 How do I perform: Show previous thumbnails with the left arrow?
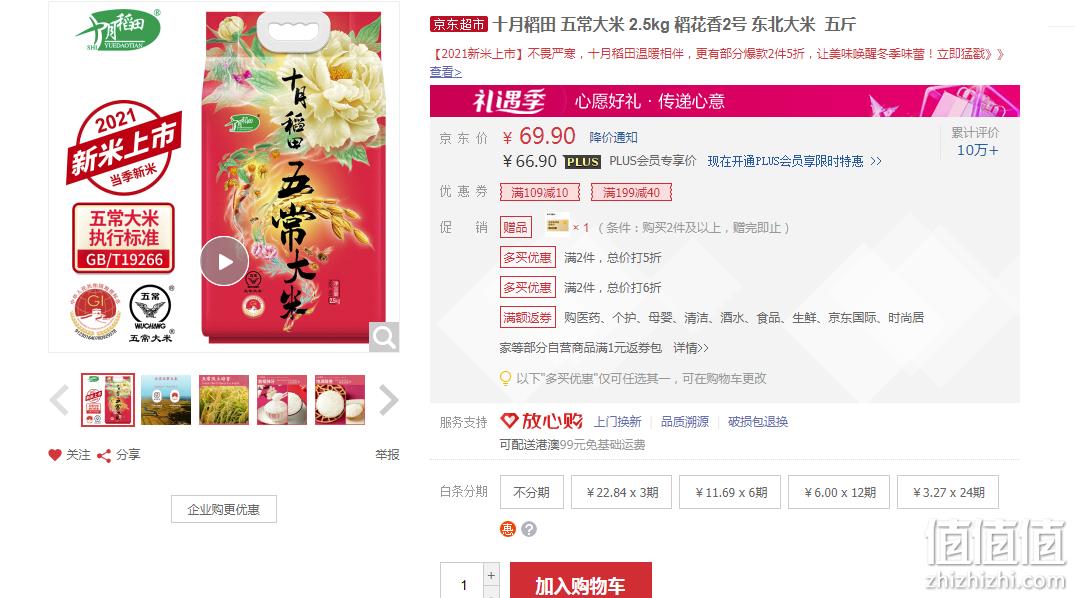[60, 400]
